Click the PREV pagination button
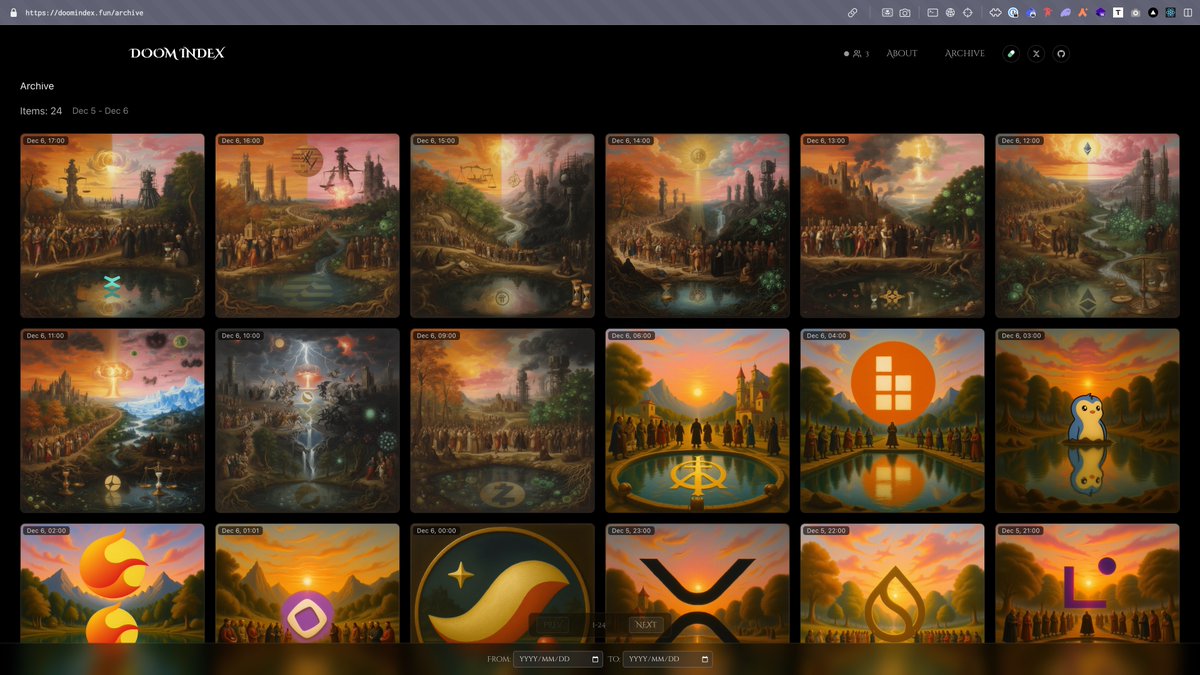Screen dimensions: 1200x675 click(x=552, y=625)
